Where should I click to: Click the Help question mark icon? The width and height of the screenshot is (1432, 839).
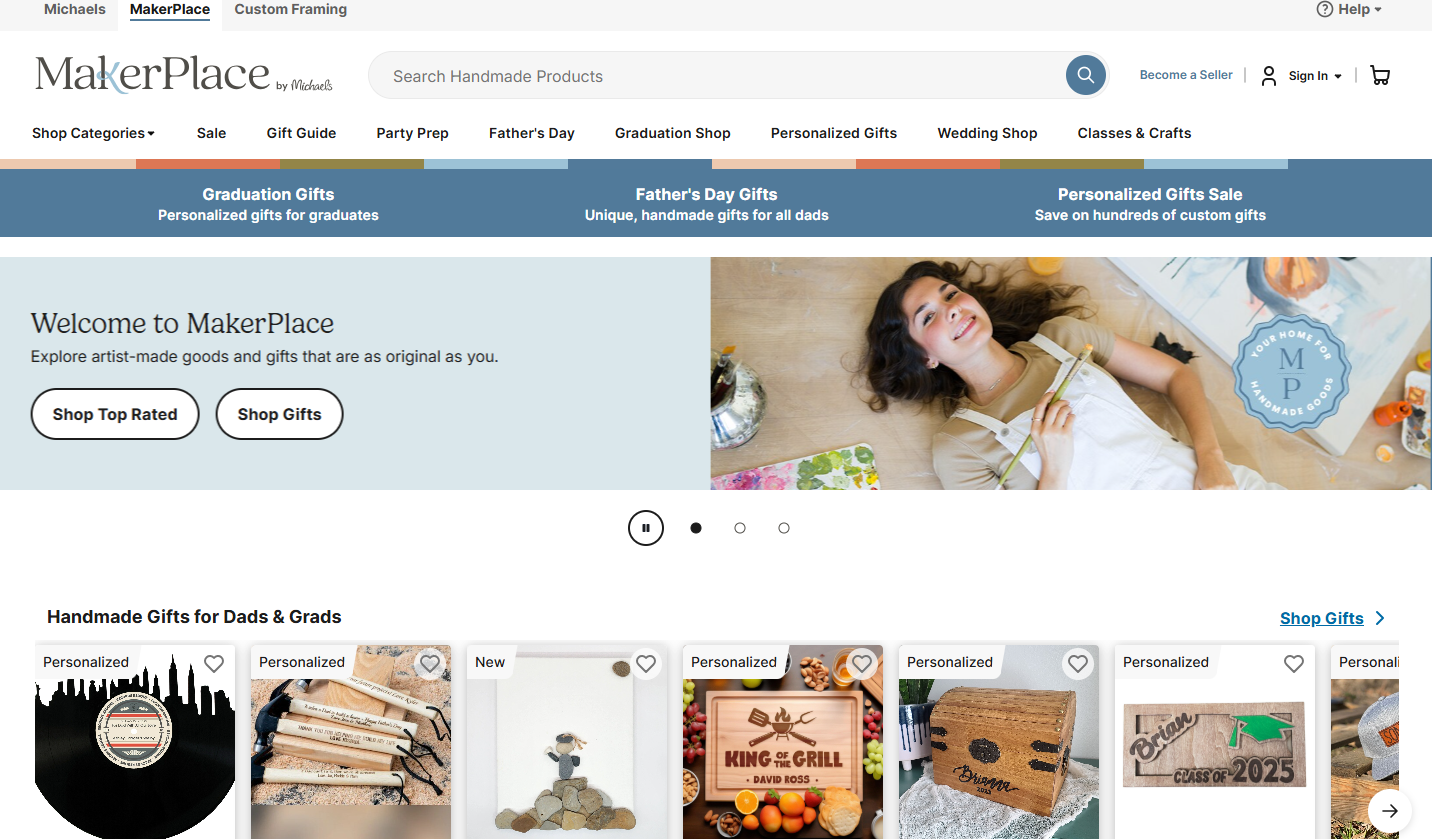pyautogui.click(x=1325, y=9)
